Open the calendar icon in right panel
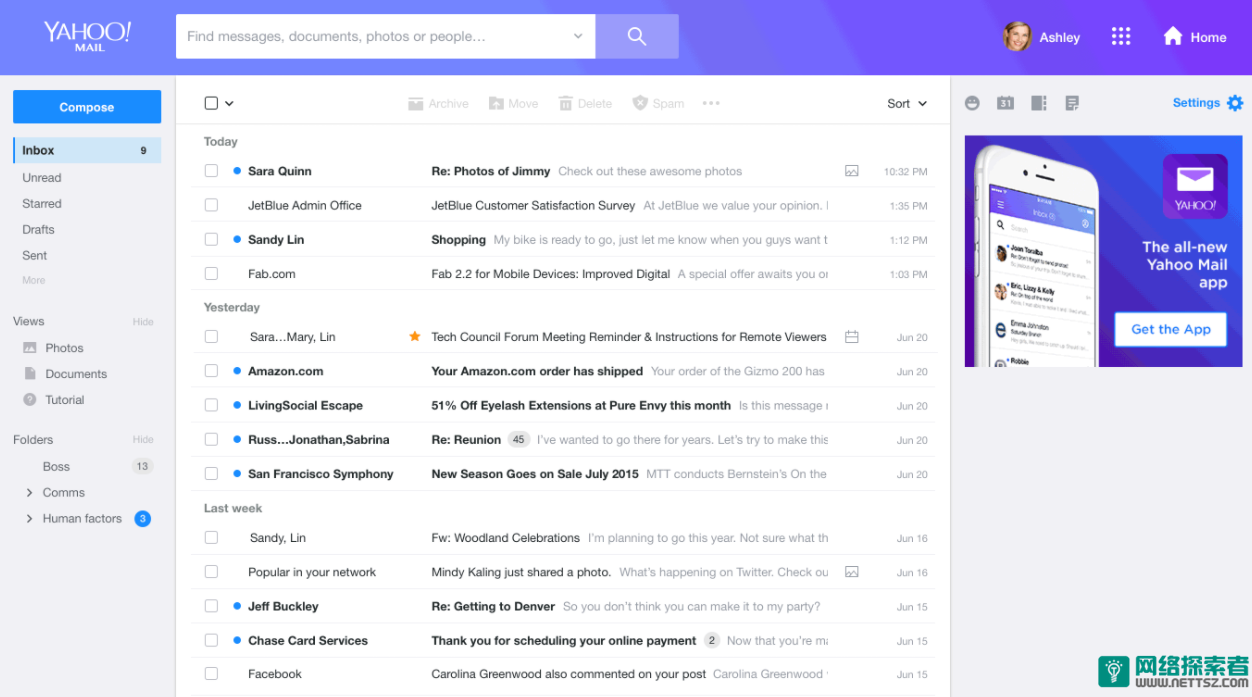The width and height of the screenshot is (1252, 697). click(1005, 103)
